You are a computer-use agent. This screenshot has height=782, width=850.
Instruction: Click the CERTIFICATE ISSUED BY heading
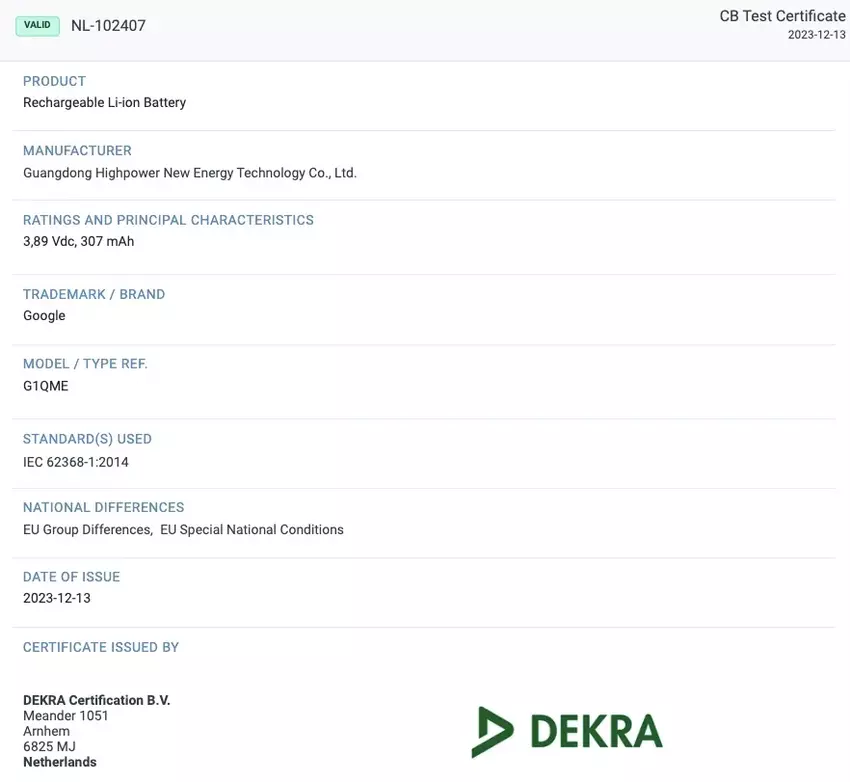(x=101, y=647)
